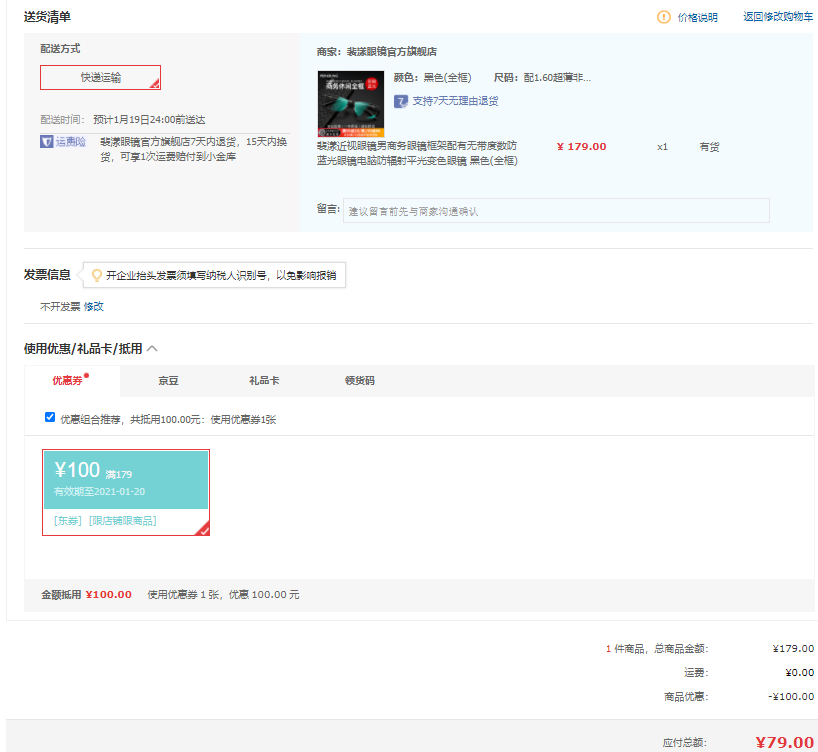The height and width of the screenshot is (752, 818).
Task: Deselect the ¥100 满179 coupon card
Action: tap(126, 492)
